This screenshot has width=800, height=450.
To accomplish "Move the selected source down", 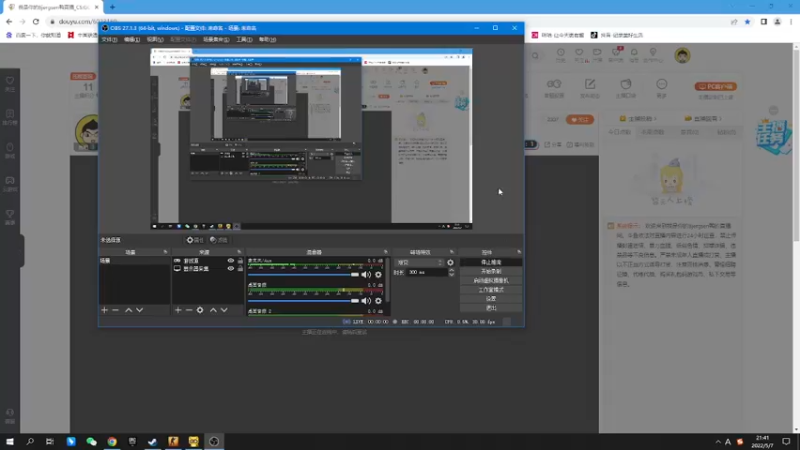I will (x=224, y=310).
